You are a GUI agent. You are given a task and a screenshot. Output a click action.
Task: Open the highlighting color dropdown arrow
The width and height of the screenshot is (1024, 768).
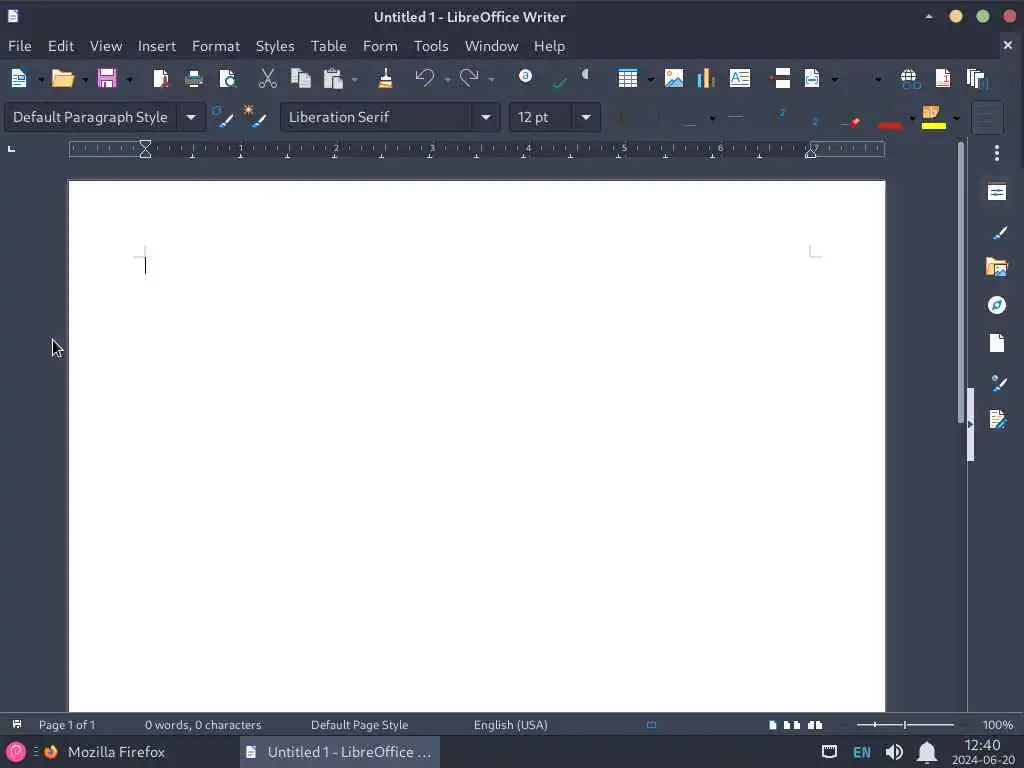[956, 118]
